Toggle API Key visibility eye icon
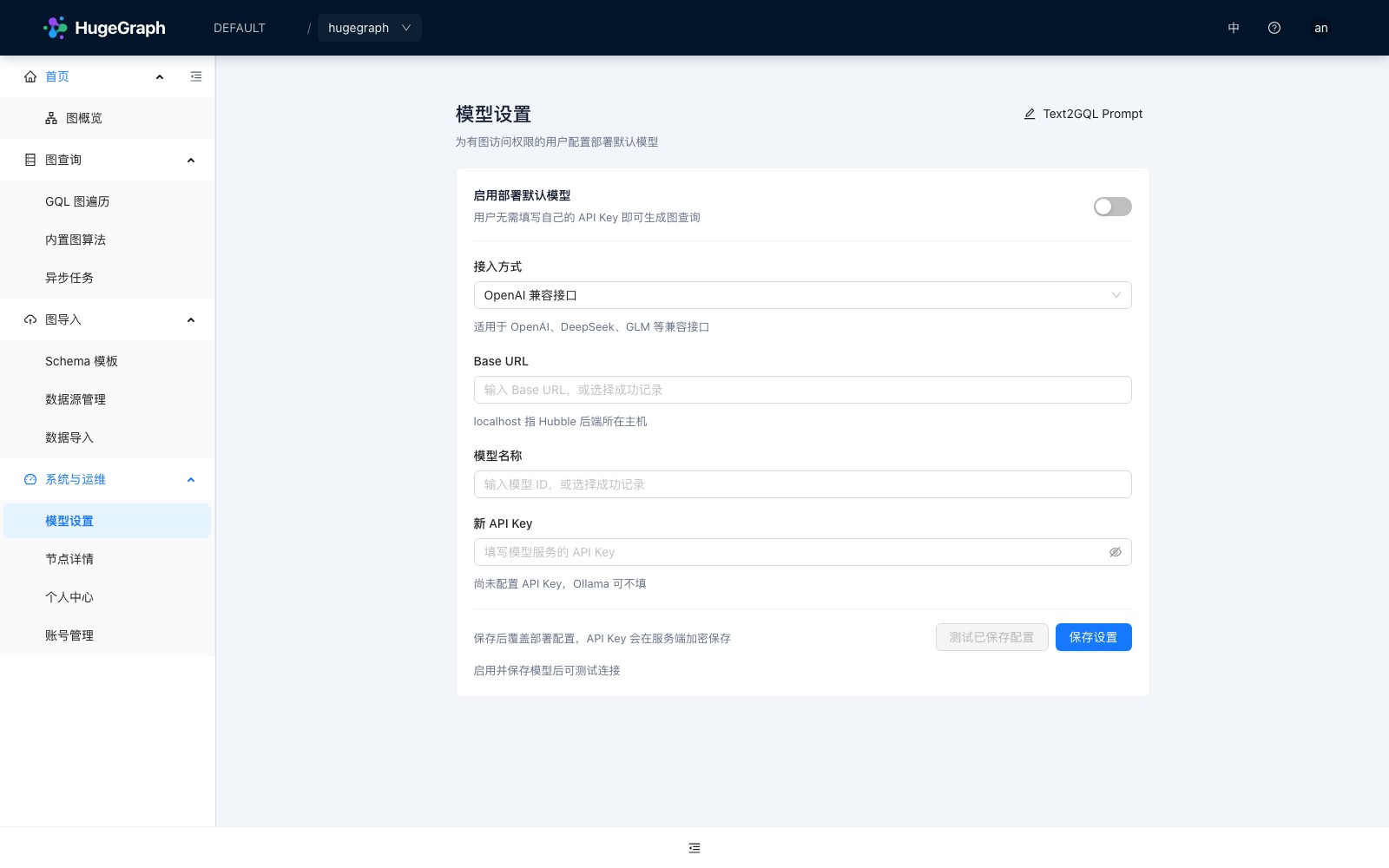The height and width of the screenshot is (868, 1389). (x=1116, y=552)
